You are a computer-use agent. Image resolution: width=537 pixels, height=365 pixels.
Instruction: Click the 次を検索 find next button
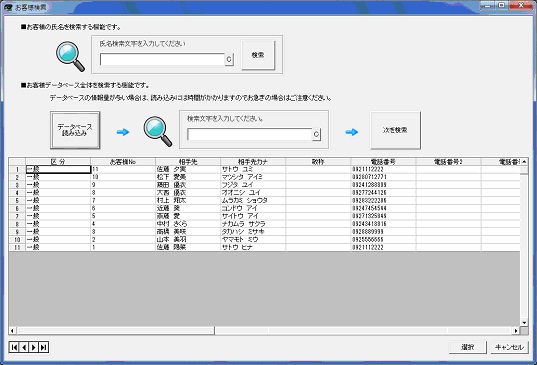pos(395,130)
